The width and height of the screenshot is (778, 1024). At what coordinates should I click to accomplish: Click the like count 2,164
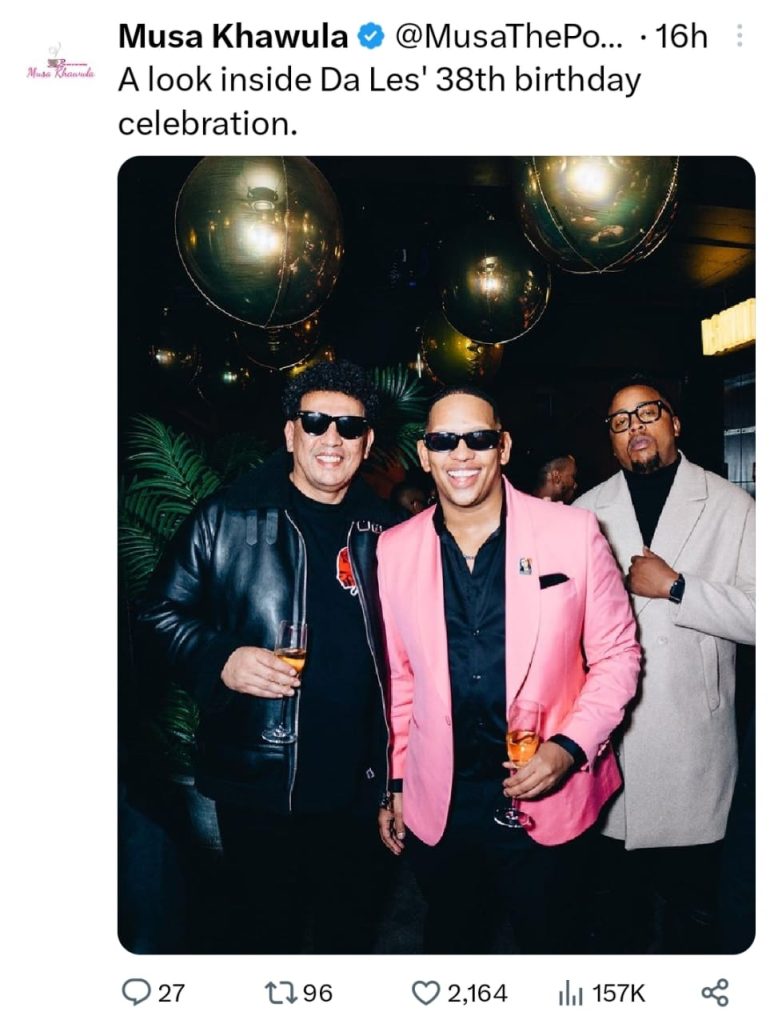(x=477, y=993)
